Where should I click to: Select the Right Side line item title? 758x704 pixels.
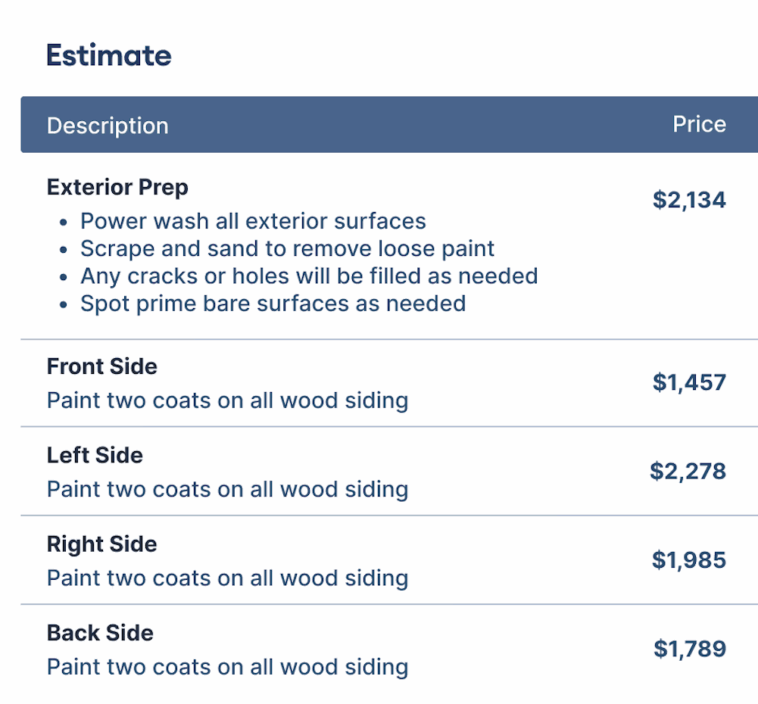point(102,545)
